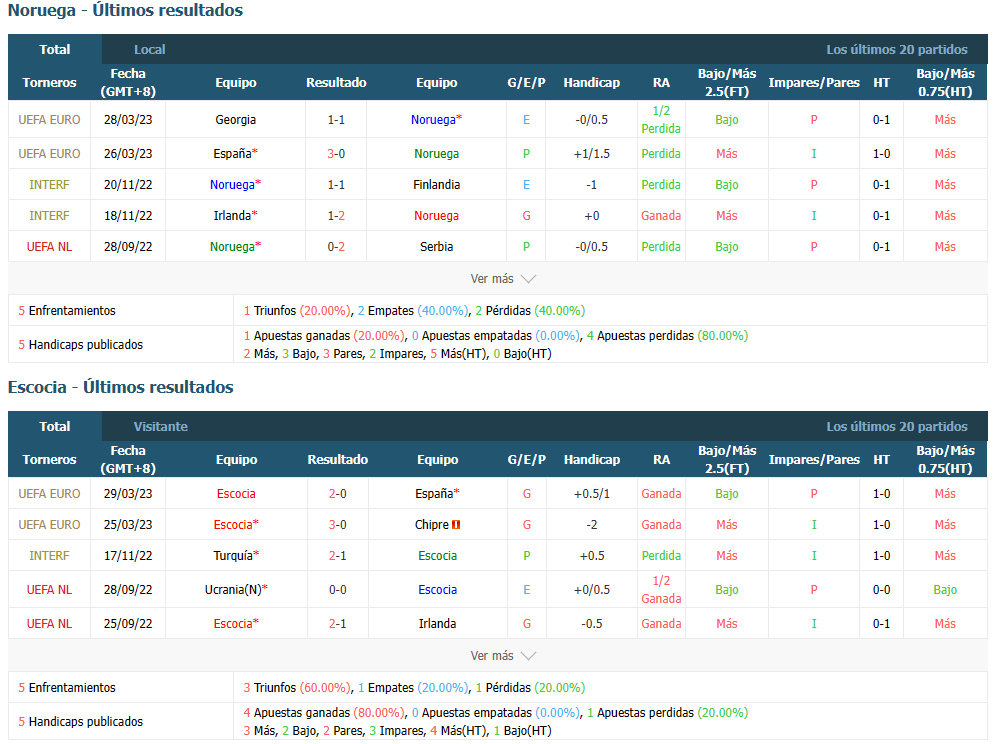Click the -2 handicap for Escocia vs Chipre
Viewport: 998px width, 744px height.
click(x=591, y=525)
